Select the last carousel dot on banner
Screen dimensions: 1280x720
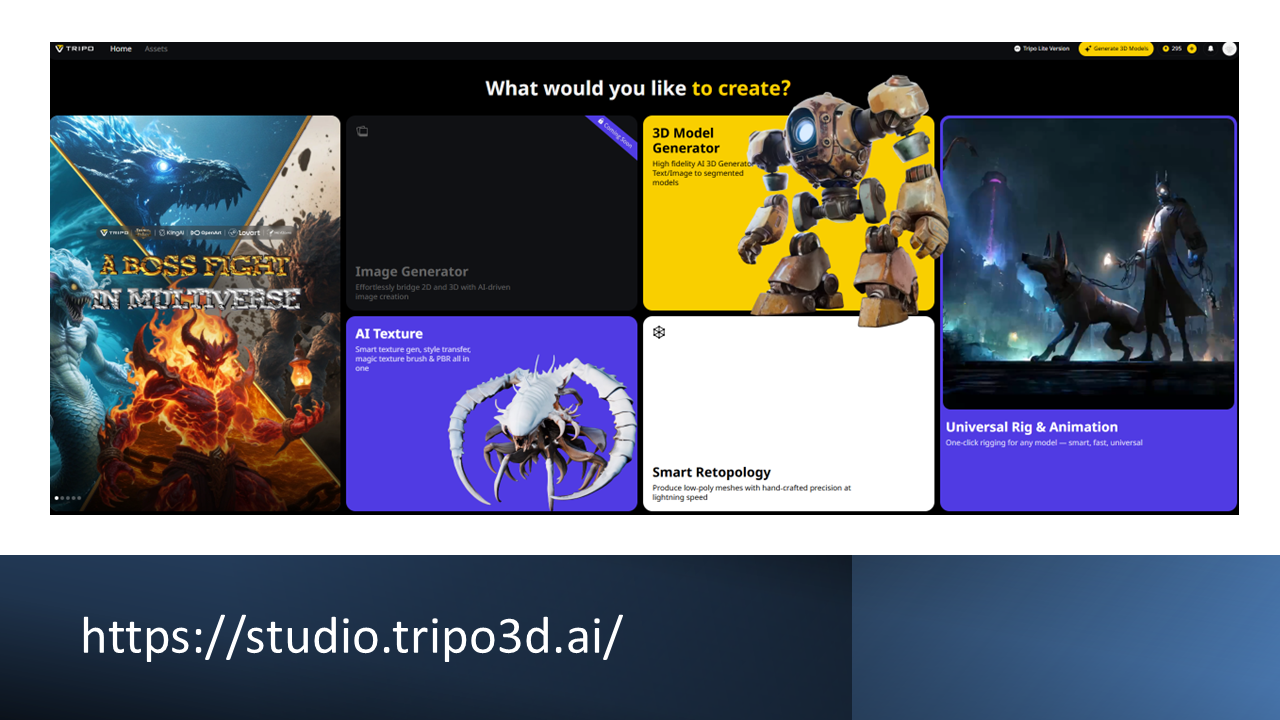tap(79, 498)
